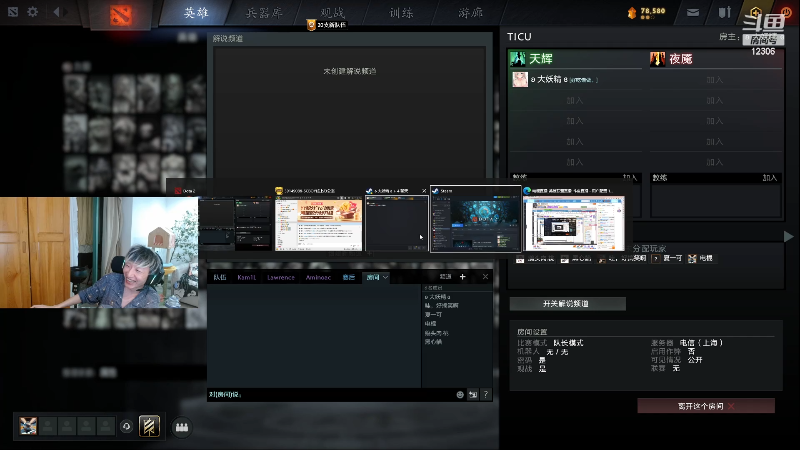
Task: Join as 夜魇 coach
Action: [769, 178]
